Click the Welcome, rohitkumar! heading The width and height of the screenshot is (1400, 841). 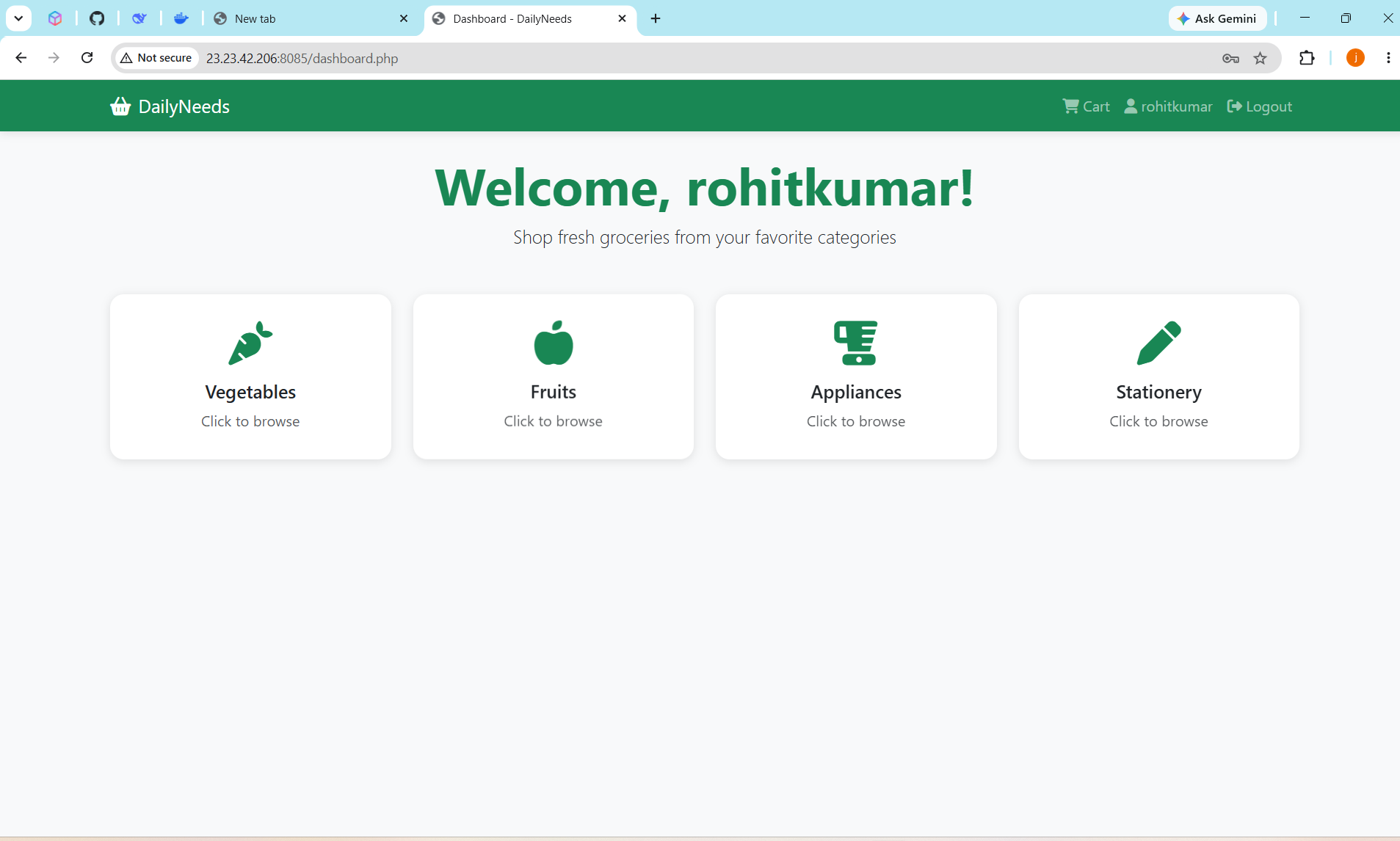point(705,188)
